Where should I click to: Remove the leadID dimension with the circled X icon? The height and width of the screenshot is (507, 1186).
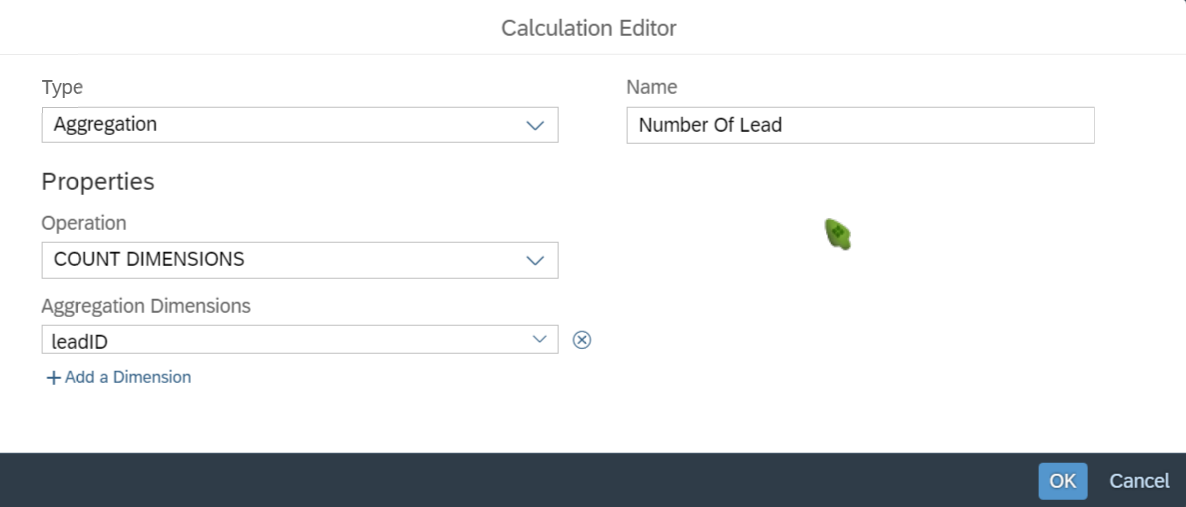582,340
